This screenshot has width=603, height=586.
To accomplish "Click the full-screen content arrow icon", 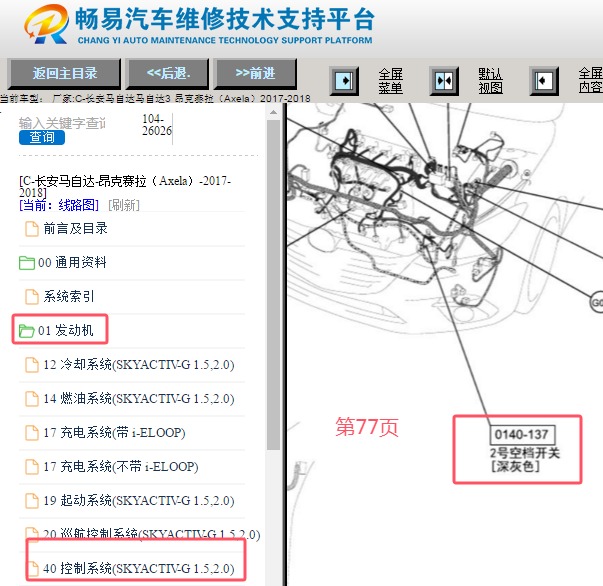I will click(x=544, y=81).
